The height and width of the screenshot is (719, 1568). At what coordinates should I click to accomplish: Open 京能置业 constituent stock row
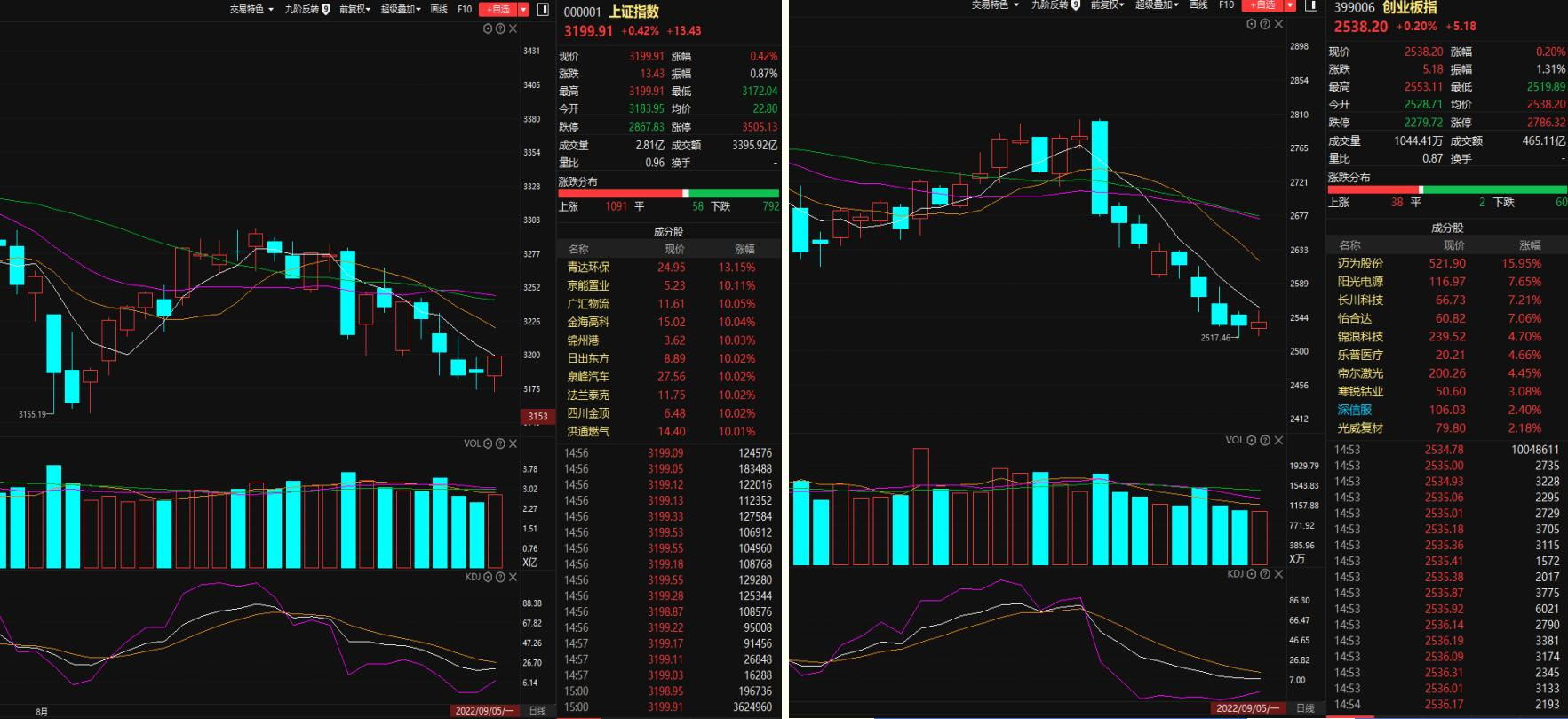tap(668, 285)
